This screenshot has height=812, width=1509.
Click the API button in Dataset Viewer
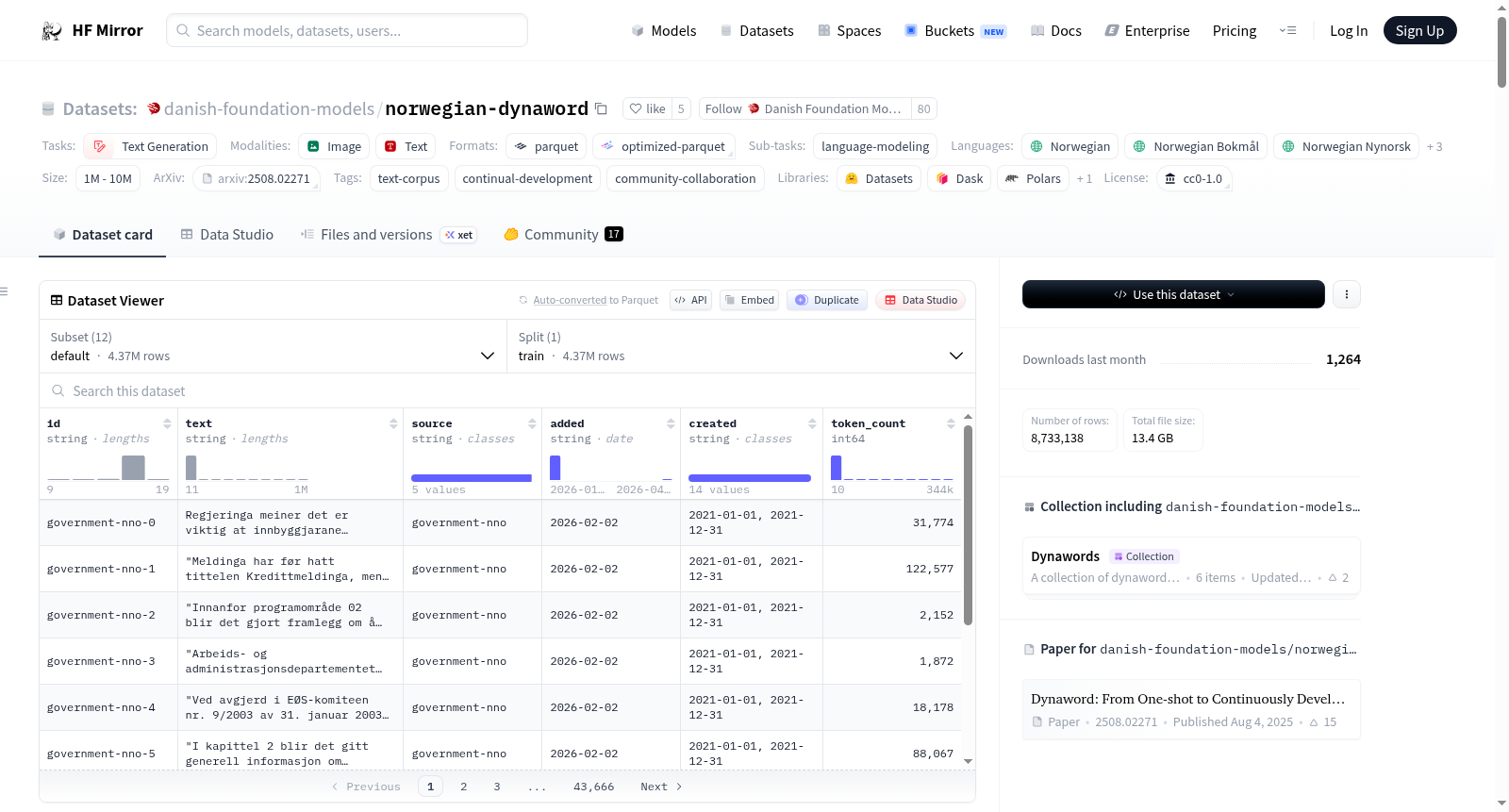(x=691, y=300)
